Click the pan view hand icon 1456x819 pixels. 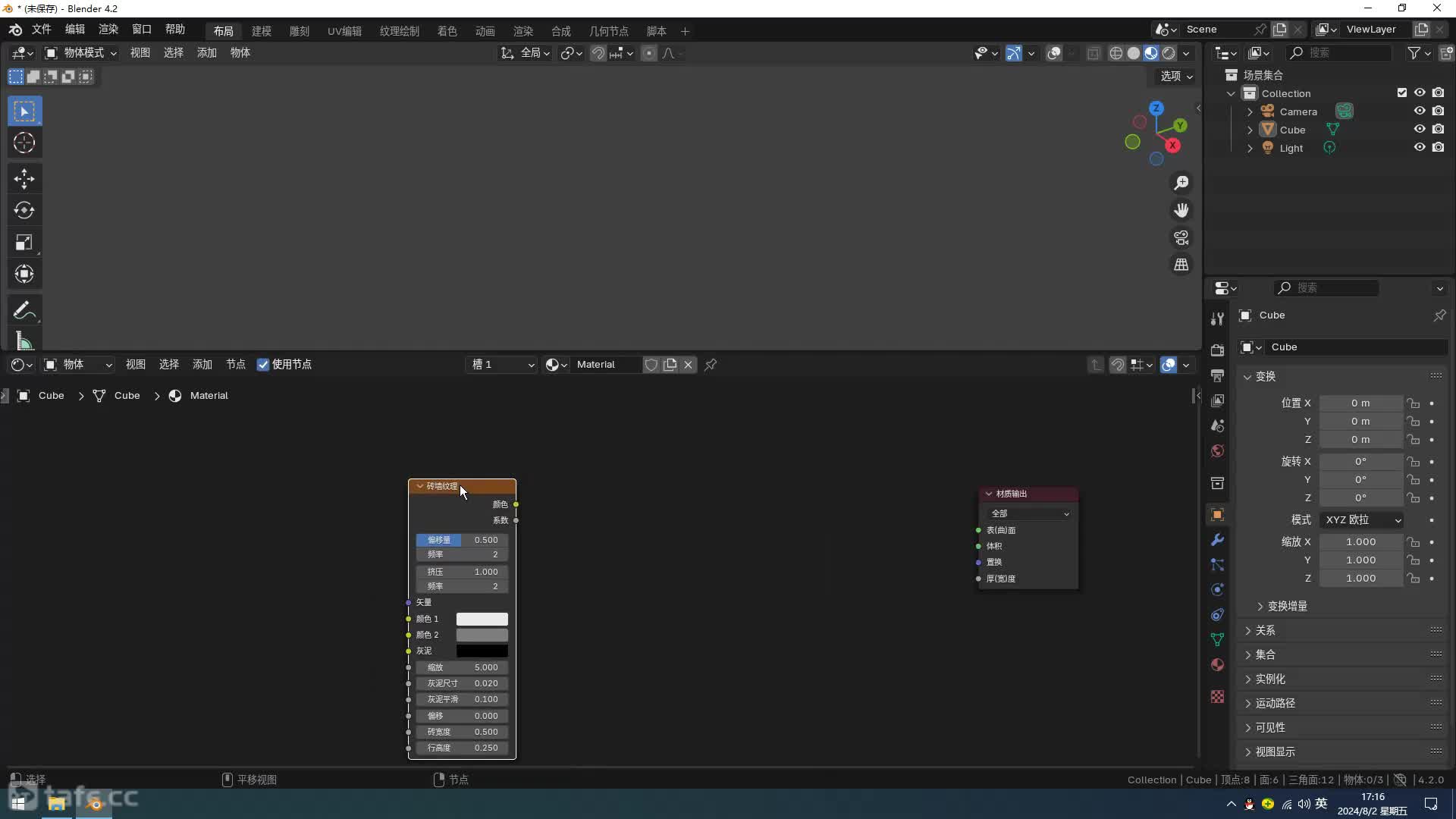click(x=1181, y=211)
